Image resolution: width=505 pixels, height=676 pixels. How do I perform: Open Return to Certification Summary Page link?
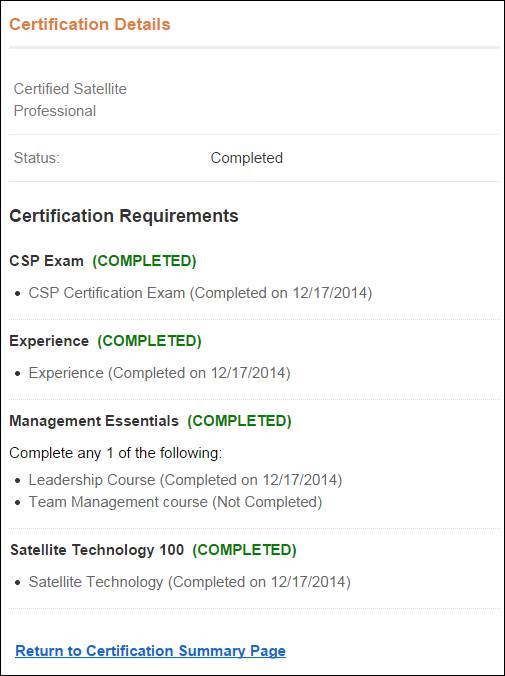pyautogui.click(x=151, y=651)
